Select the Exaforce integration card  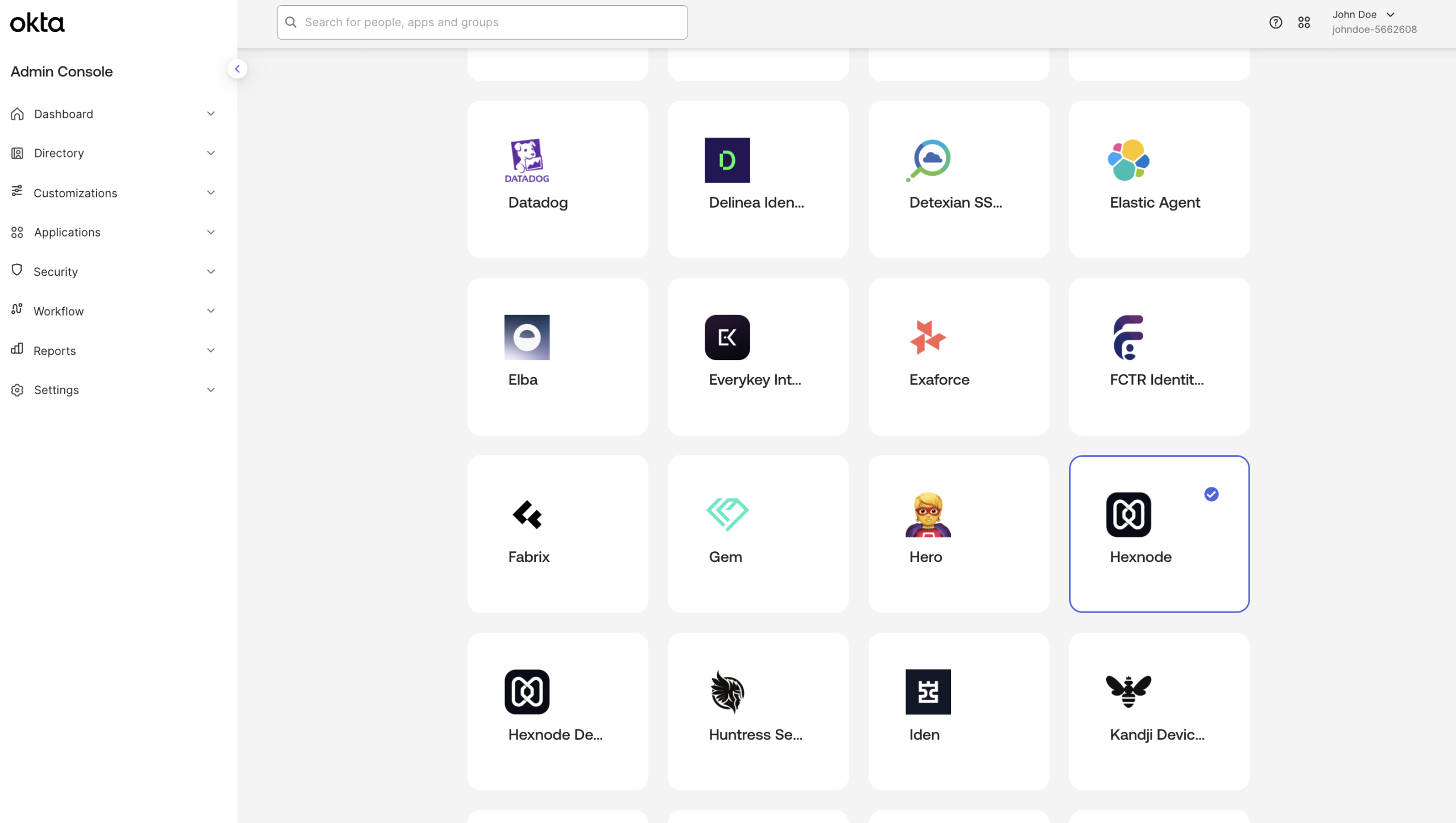point(958,357)
